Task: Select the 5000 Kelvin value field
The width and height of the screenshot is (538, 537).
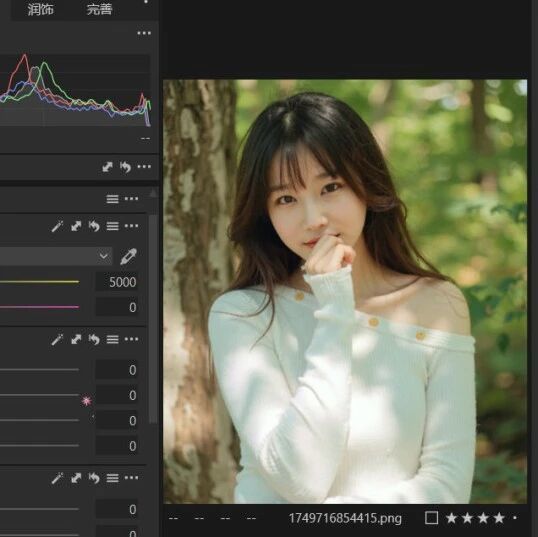Action: (117, 282)
